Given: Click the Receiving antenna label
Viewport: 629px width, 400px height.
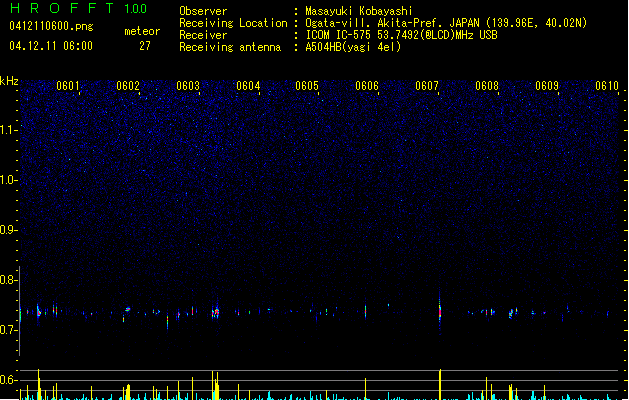Looking at the screenshot, I should pos(230,47).
